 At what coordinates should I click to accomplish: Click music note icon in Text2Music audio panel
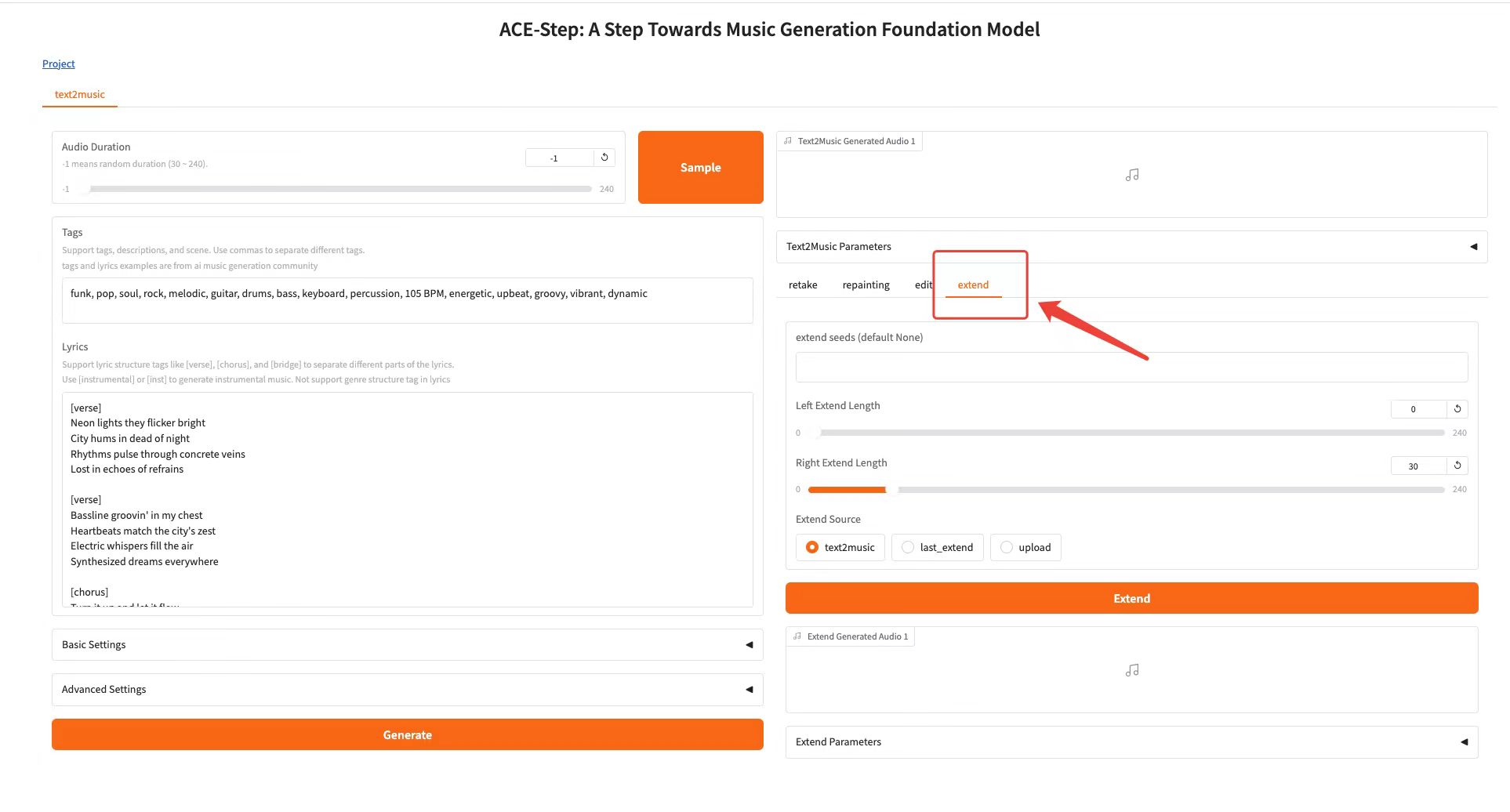[1131, 176]
